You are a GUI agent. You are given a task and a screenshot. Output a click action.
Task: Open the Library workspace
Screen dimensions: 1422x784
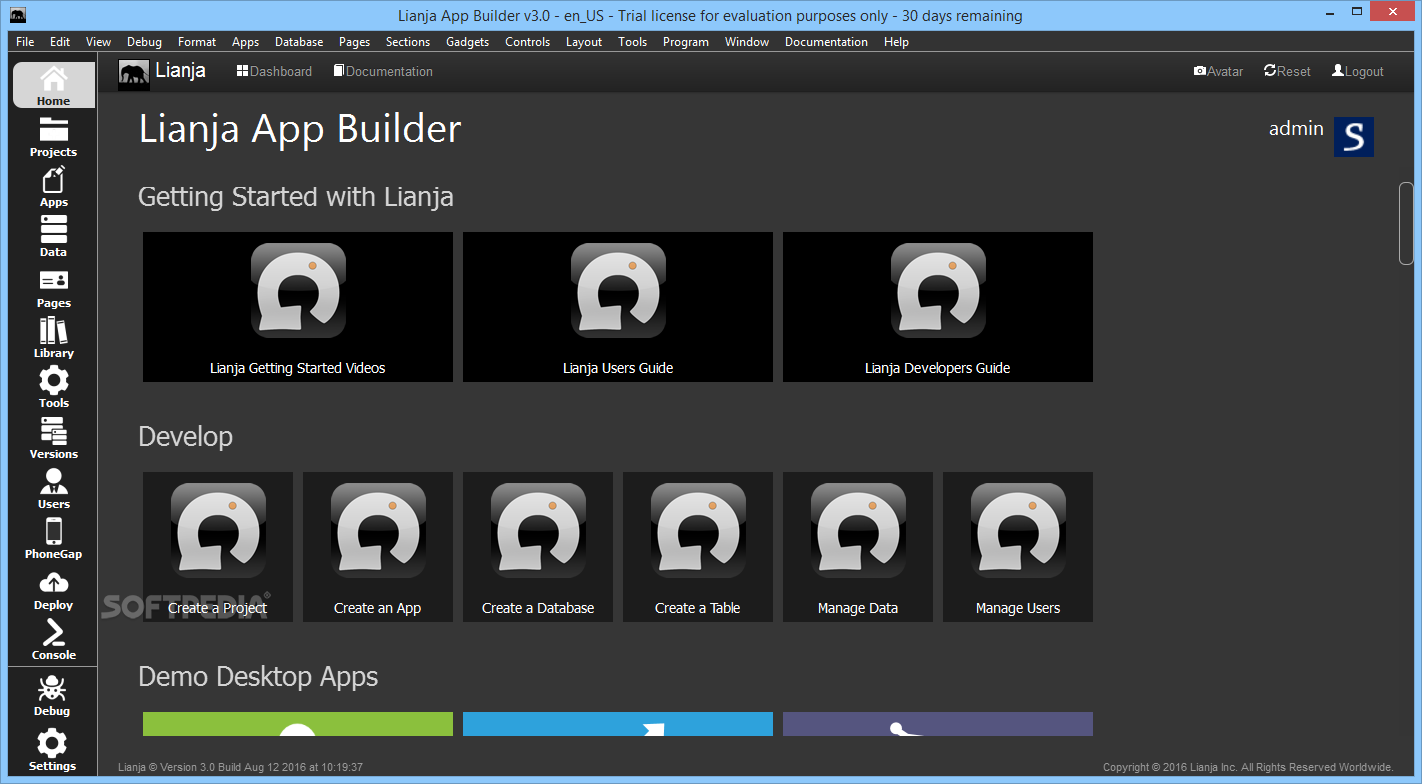pyautogui.click(x=54, y=338)
